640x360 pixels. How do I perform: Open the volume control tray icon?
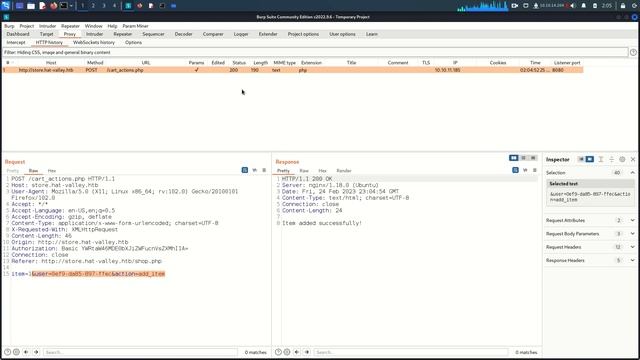coord(573,6)
